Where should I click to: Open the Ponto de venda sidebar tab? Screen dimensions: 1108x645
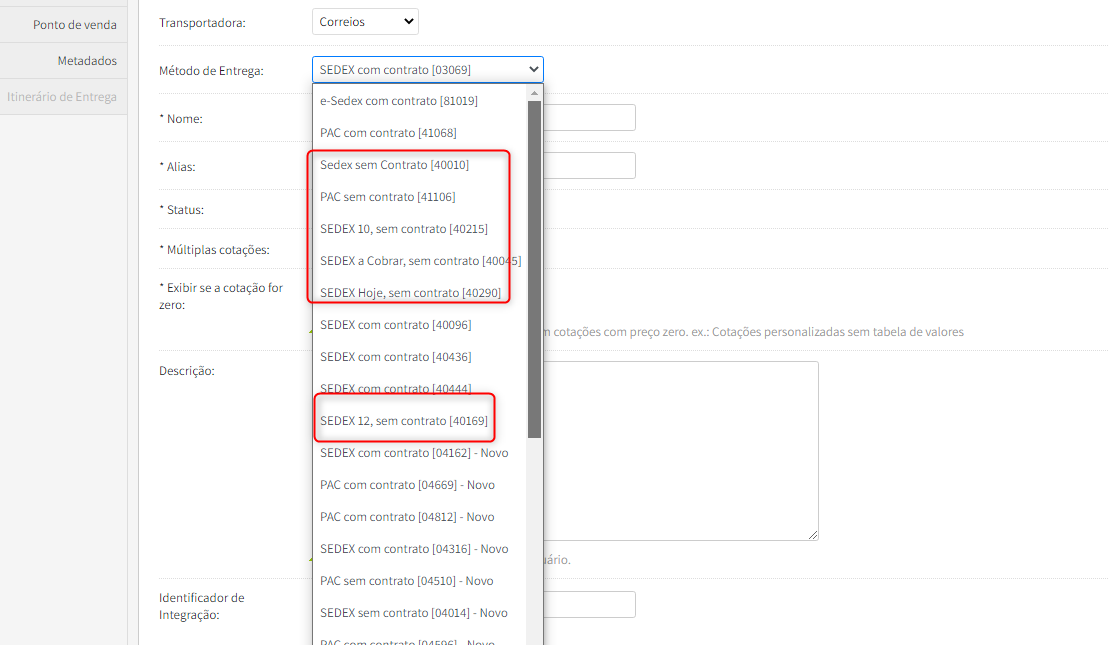(64, 25)
